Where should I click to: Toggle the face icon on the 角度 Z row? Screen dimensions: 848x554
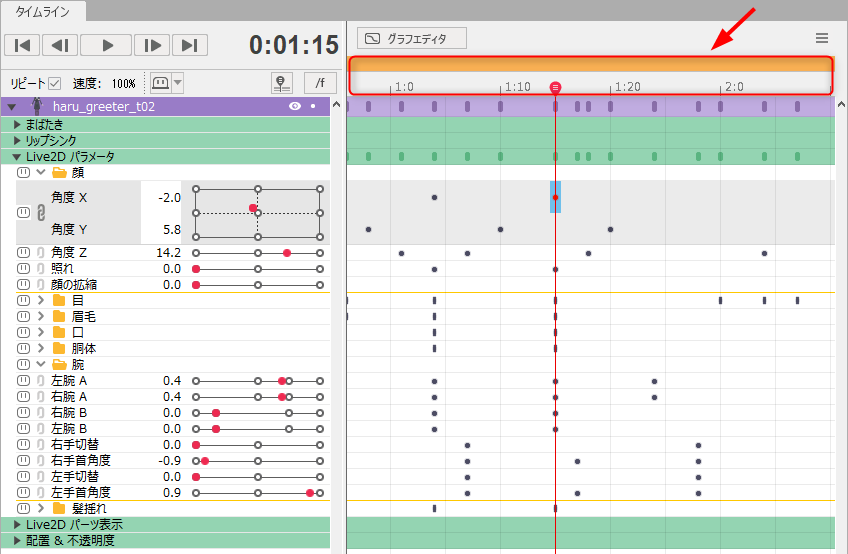[x=23, y=253]
